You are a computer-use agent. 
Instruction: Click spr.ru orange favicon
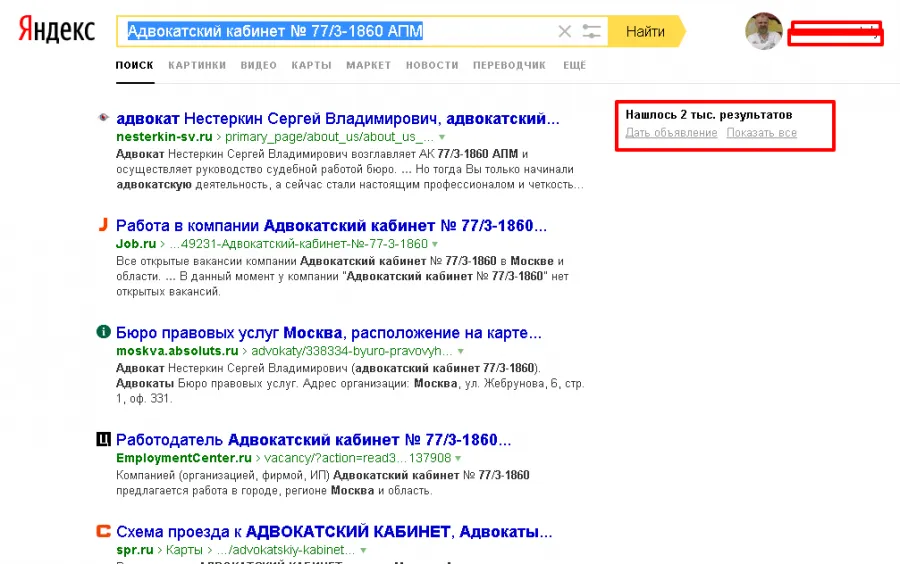[x=103, y=531]
